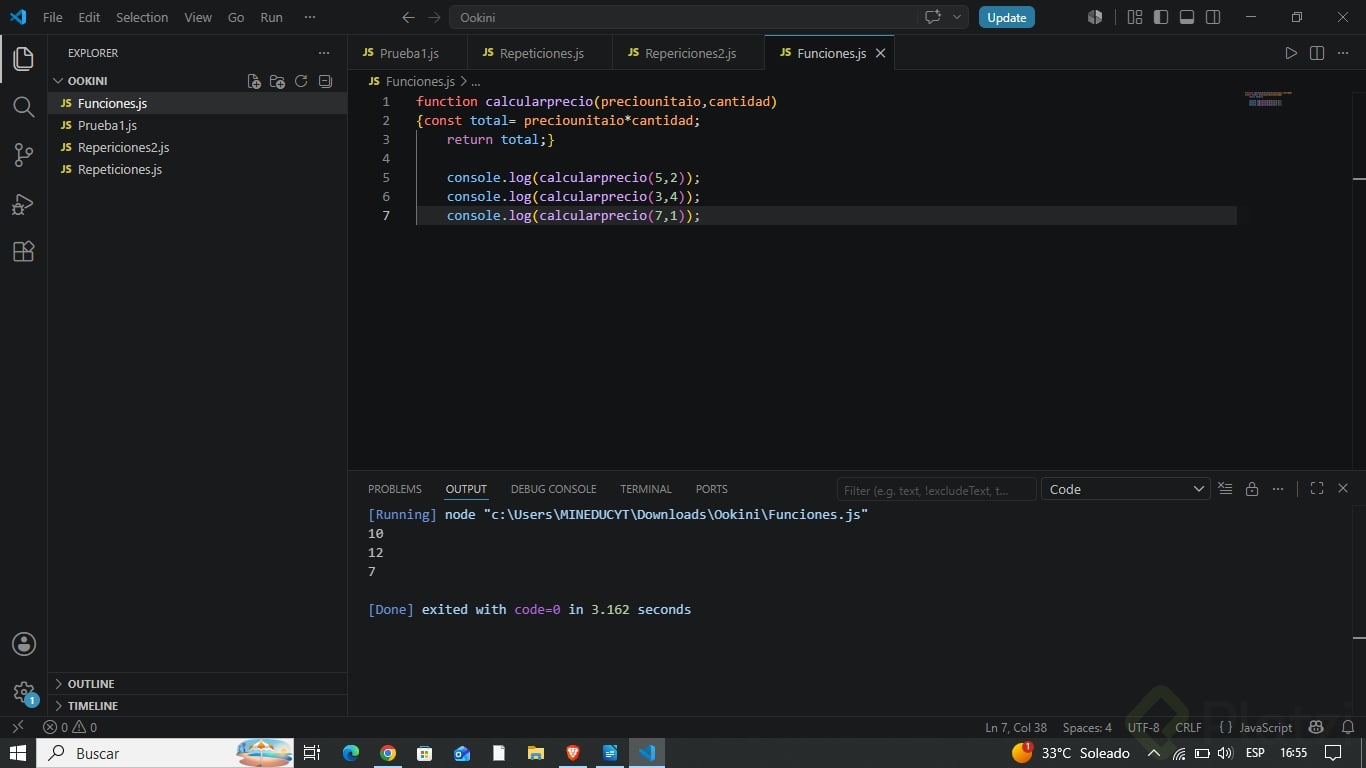
Task: Open the Explorer view in activity bar
Action: (x=23, y=58)
